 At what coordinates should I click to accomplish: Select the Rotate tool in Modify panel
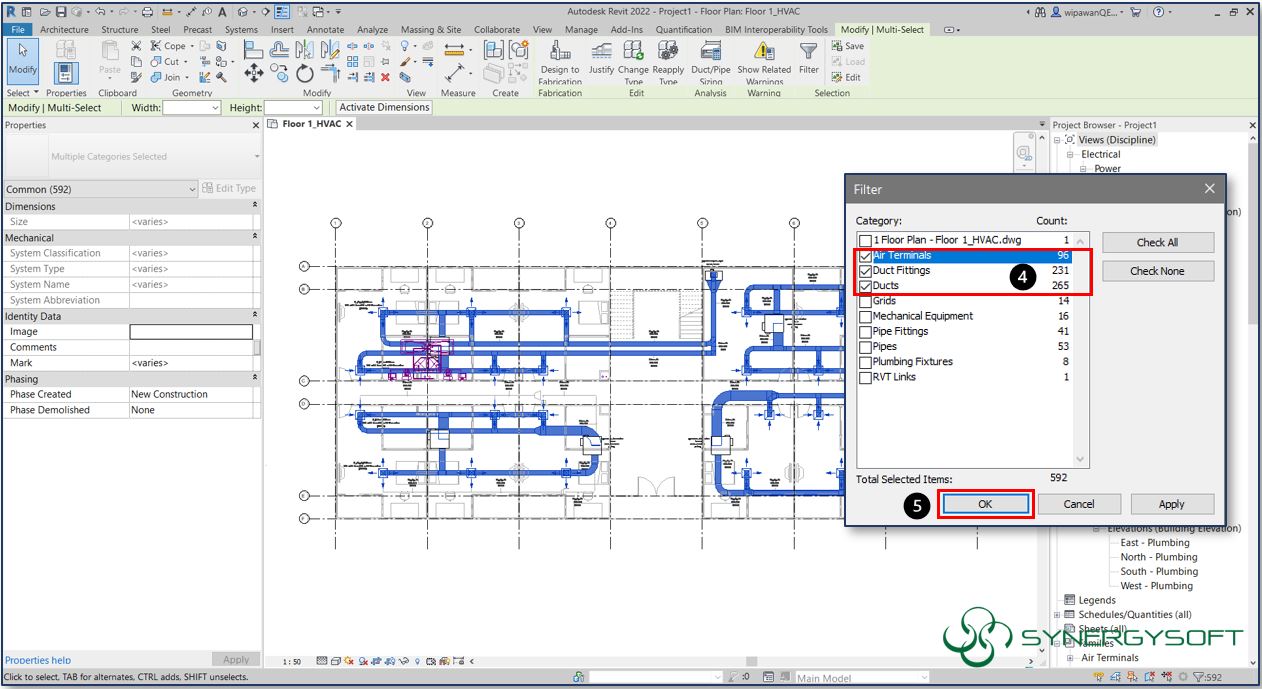303,72
